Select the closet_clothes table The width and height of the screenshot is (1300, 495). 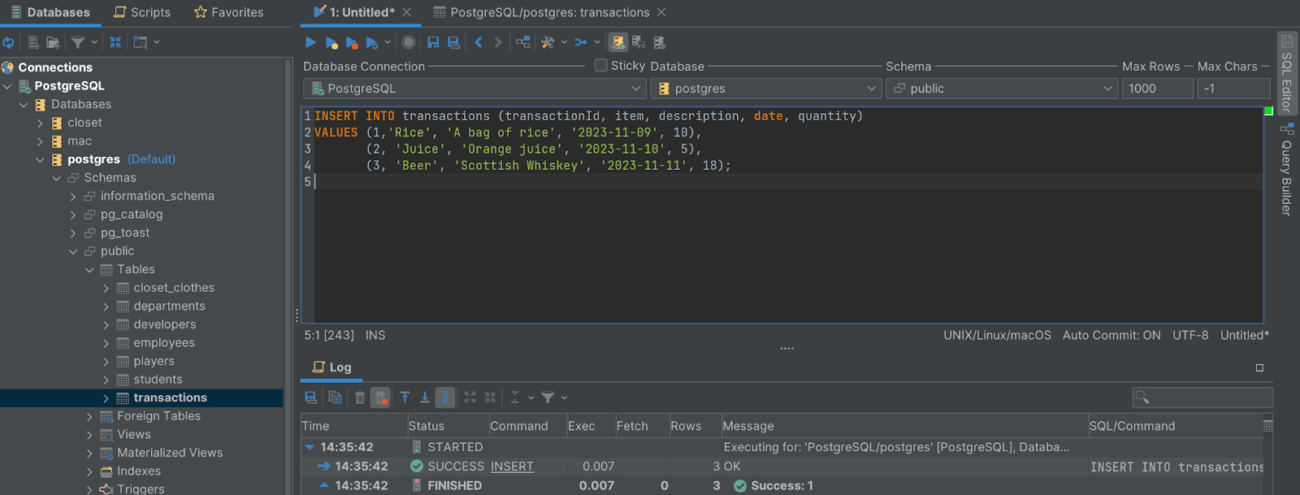pyautogui.click(x=173, y=287)
